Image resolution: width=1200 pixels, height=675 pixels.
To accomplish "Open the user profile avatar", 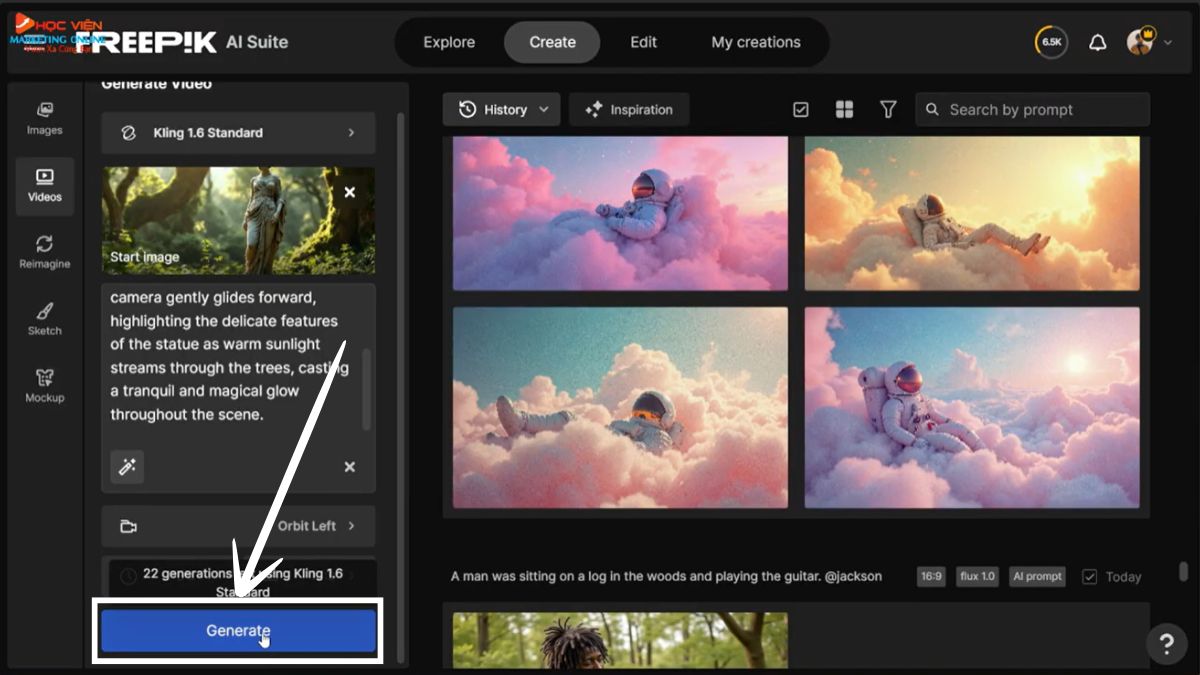I will (x=1140, y=42).
